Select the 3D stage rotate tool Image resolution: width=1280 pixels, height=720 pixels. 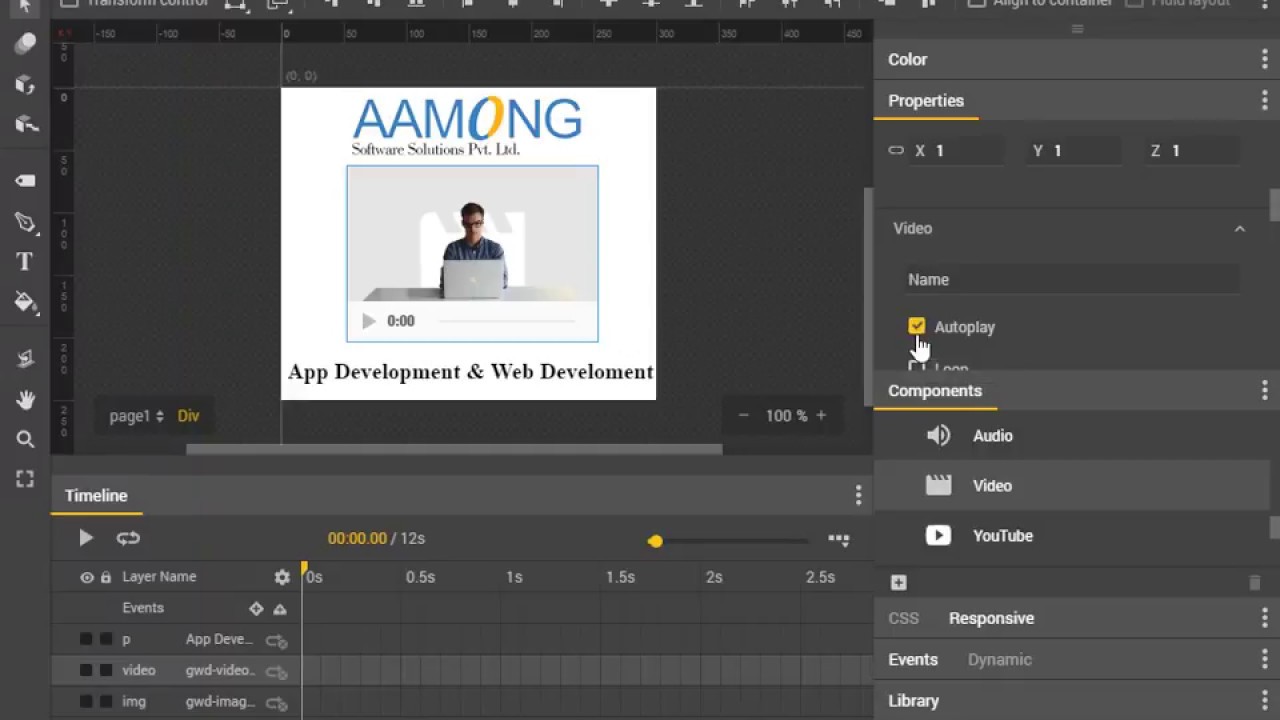(25, 124)
